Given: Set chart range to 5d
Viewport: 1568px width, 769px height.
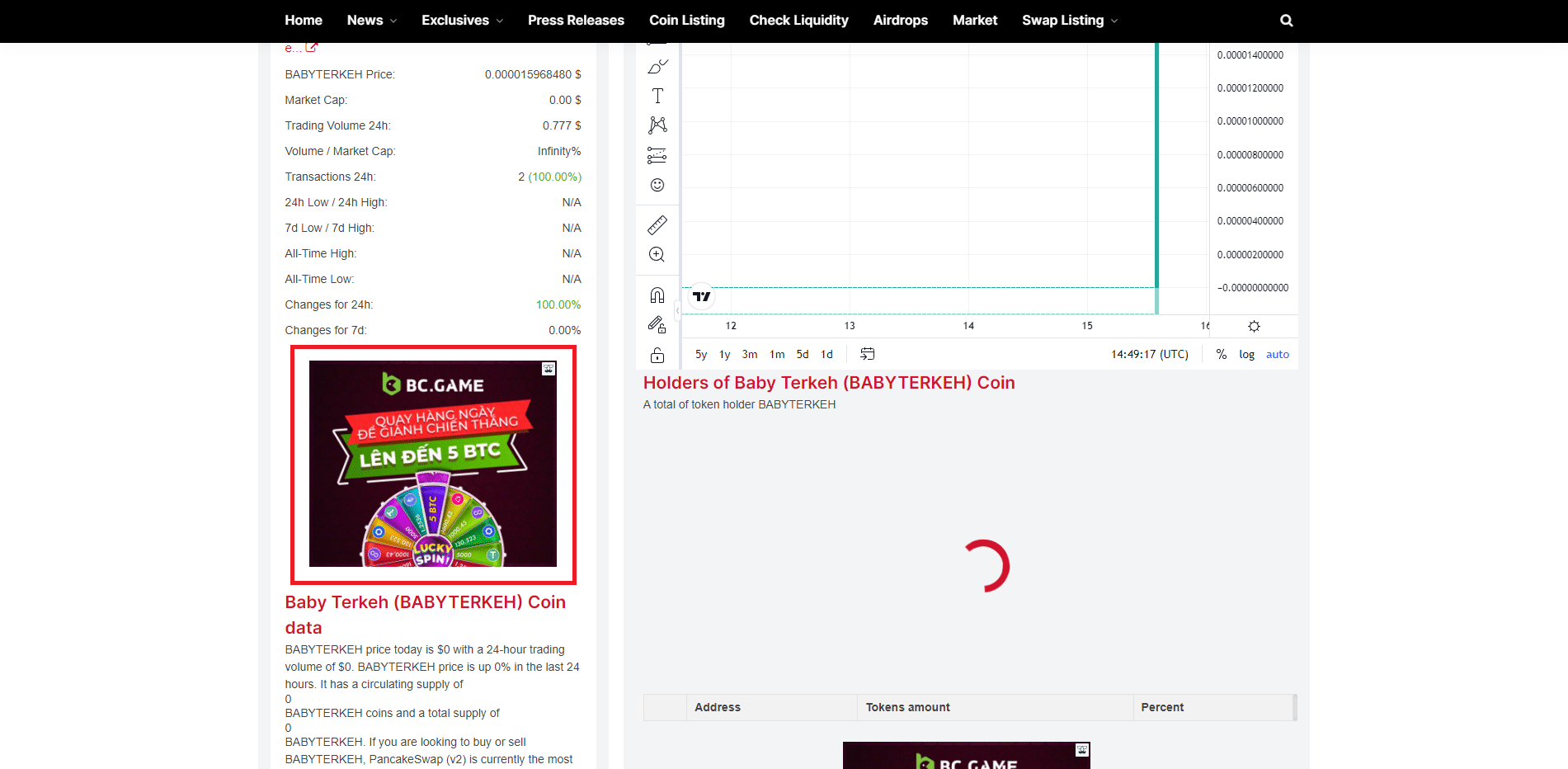Looking at the screenshot, I should [802, 355].
